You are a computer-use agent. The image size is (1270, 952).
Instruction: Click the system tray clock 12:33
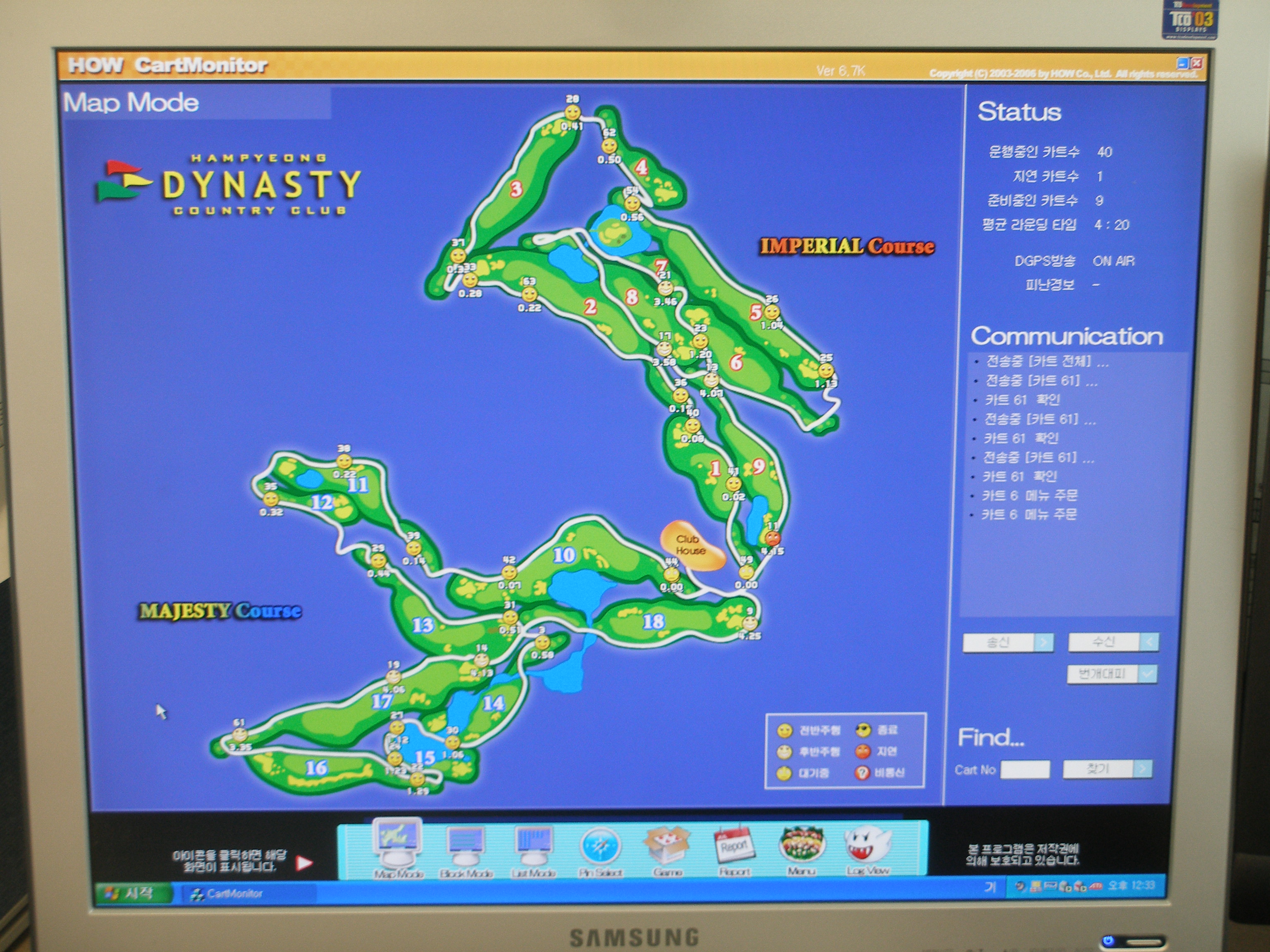1131,885
